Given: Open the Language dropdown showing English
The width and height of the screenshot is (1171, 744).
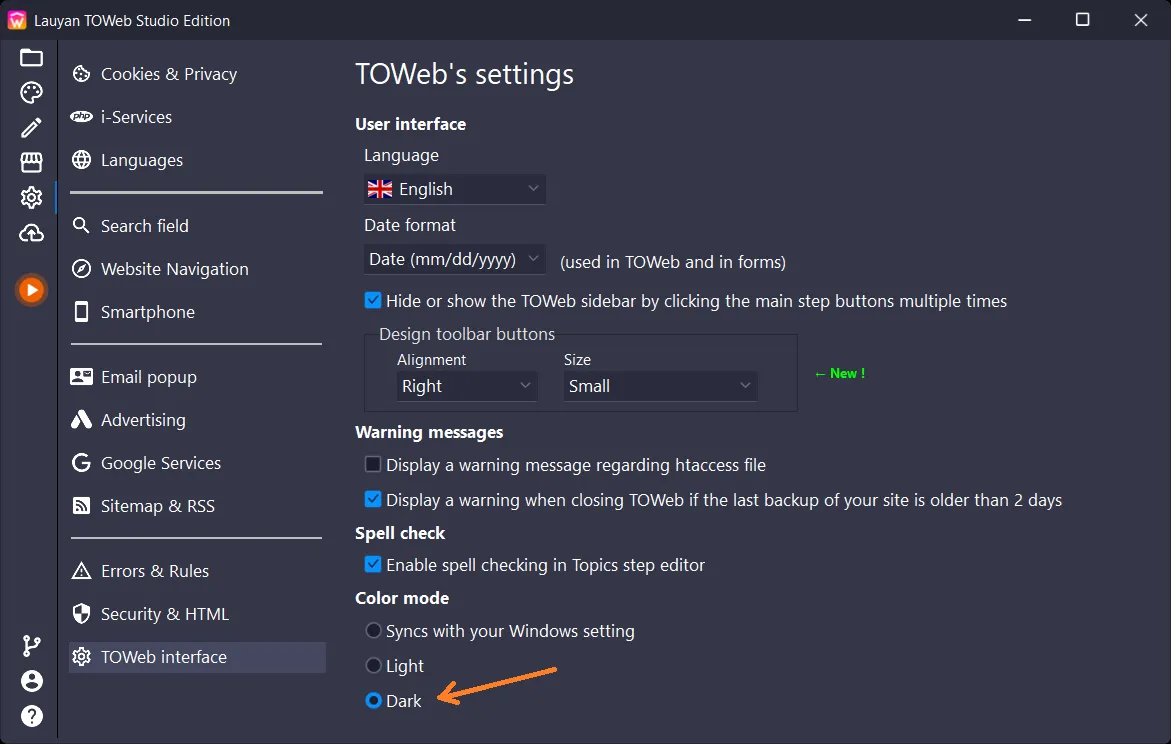Looking at the screenshot, I should 455,189.
